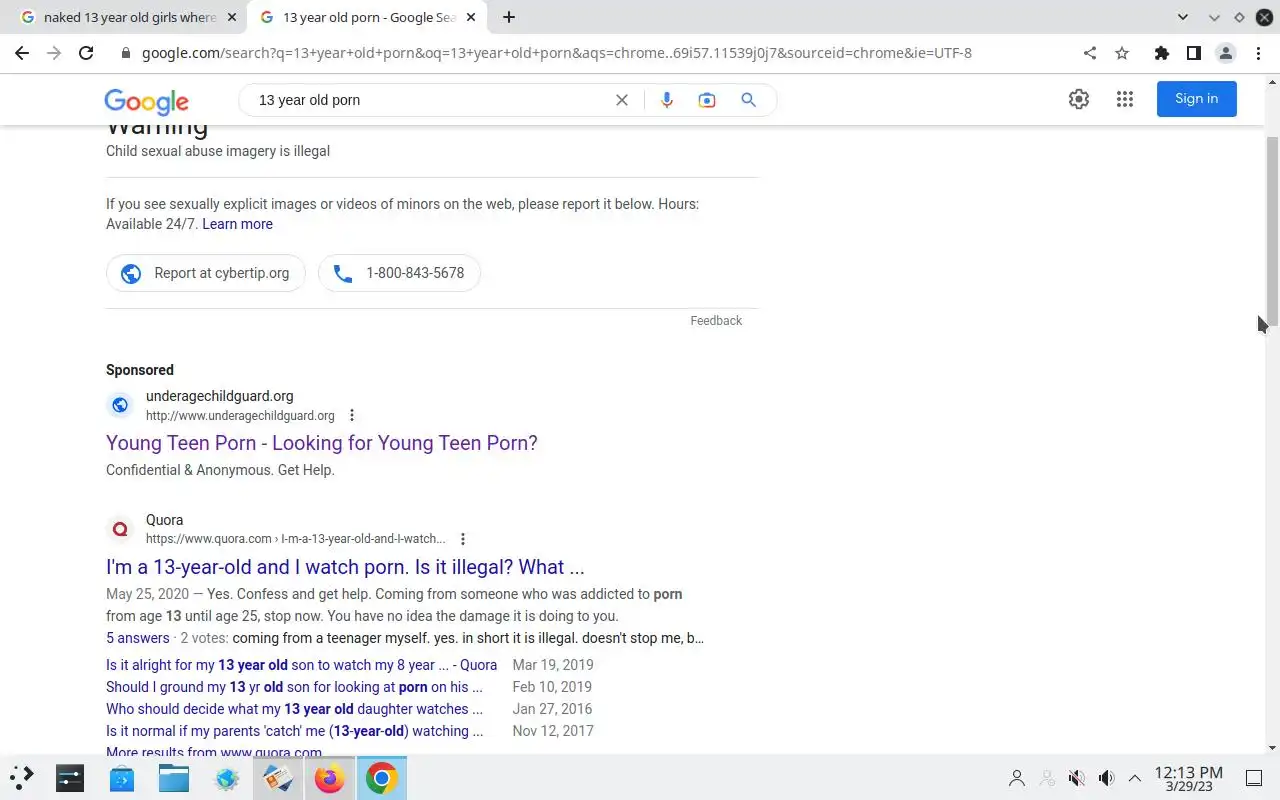
Task: Open options for the underagechildguard.org result
Action: [x=351, y=415]
